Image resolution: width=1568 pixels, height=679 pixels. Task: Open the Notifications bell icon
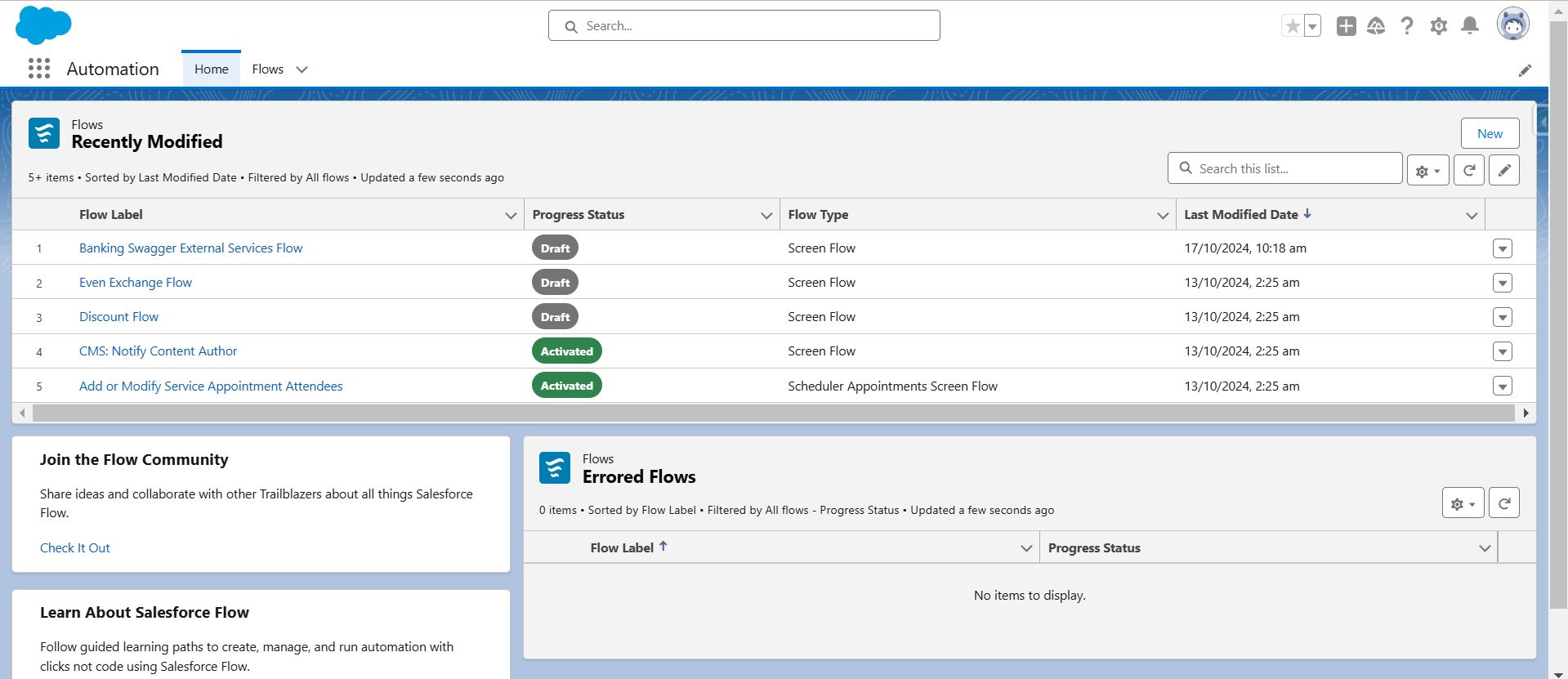(x=1470, y=26)
